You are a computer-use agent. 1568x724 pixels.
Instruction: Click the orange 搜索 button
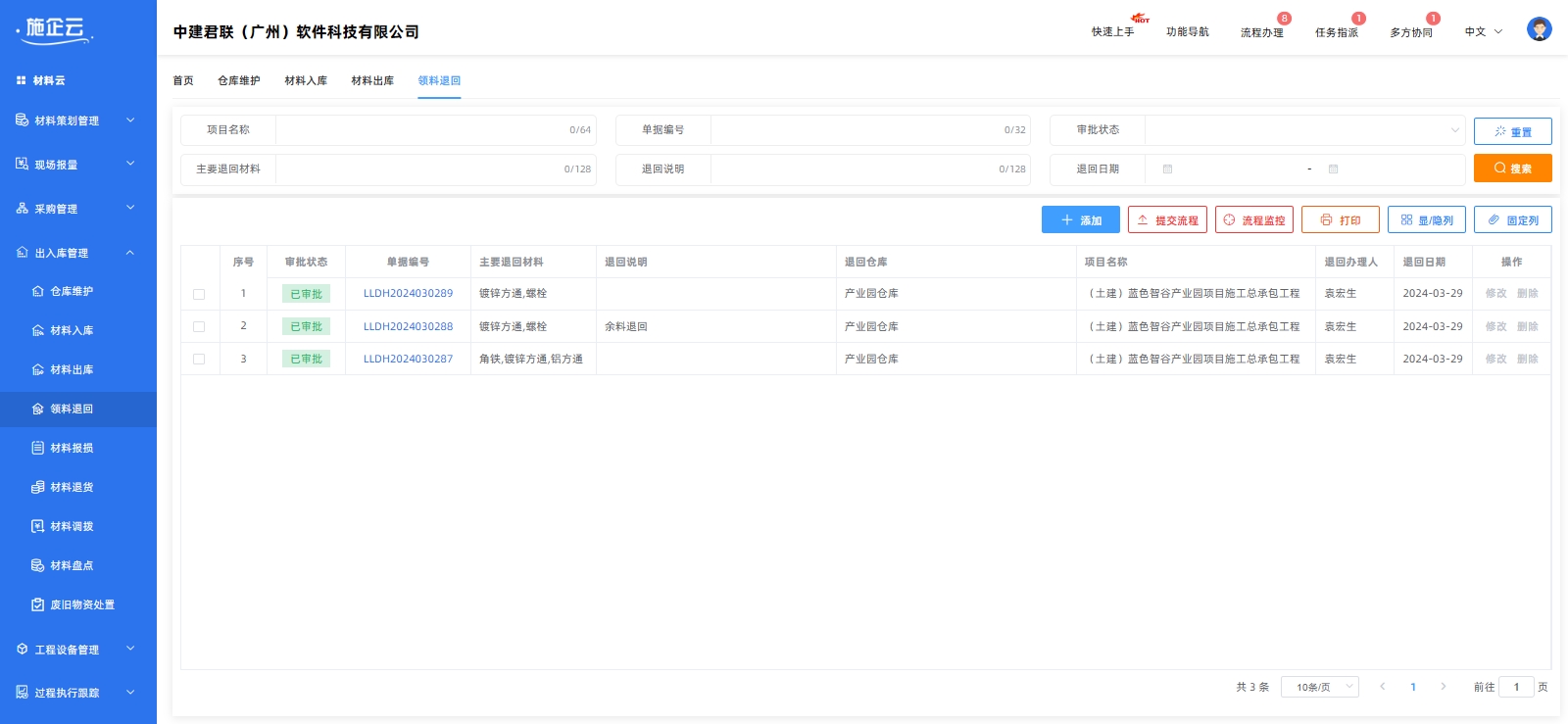1512,169
